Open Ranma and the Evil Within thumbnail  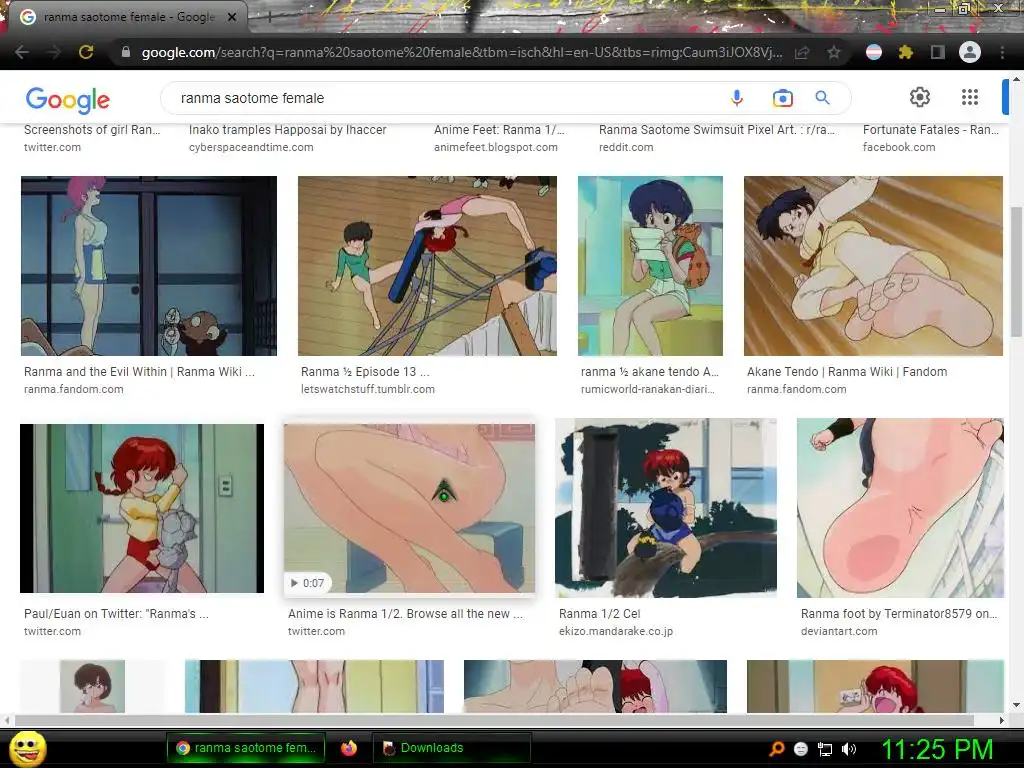tap(149, 266)
